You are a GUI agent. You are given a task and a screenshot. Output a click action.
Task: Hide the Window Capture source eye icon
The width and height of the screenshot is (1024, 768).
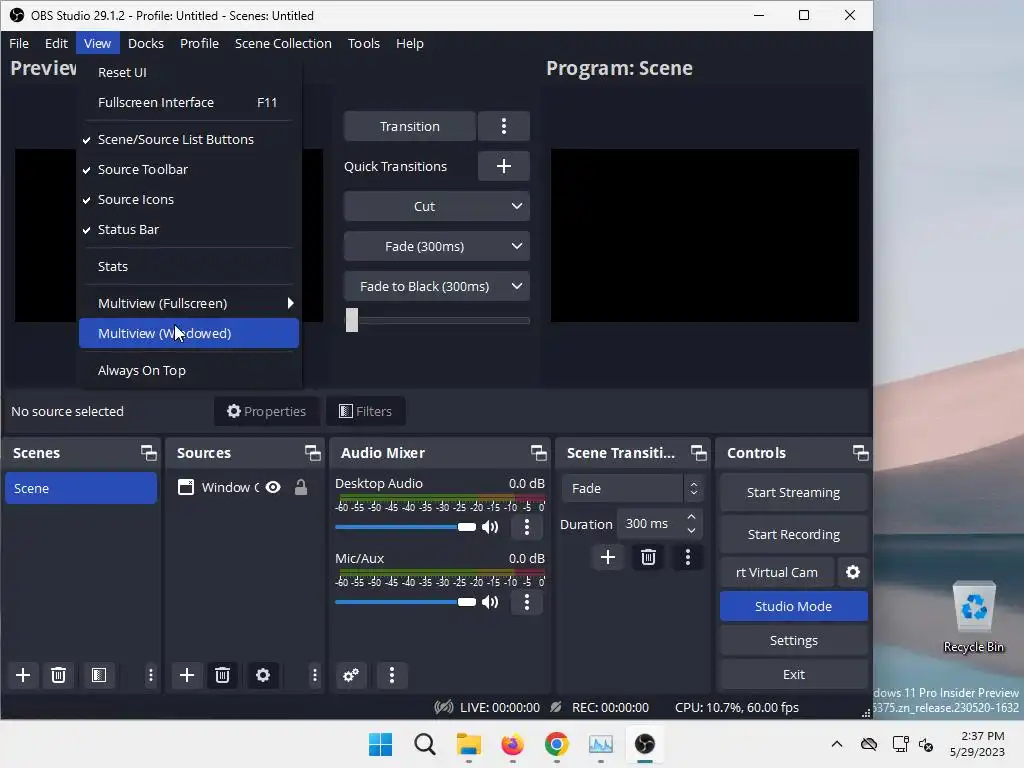point(273,487)
